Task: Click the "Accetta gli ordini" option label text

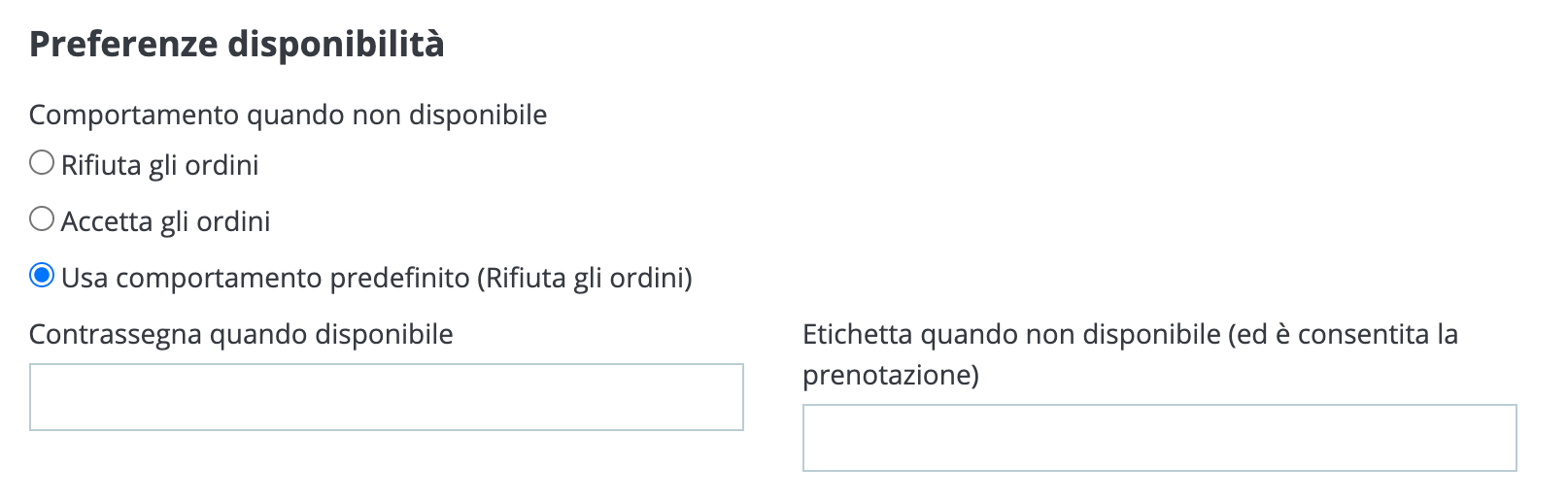Action: click(166, 221)
